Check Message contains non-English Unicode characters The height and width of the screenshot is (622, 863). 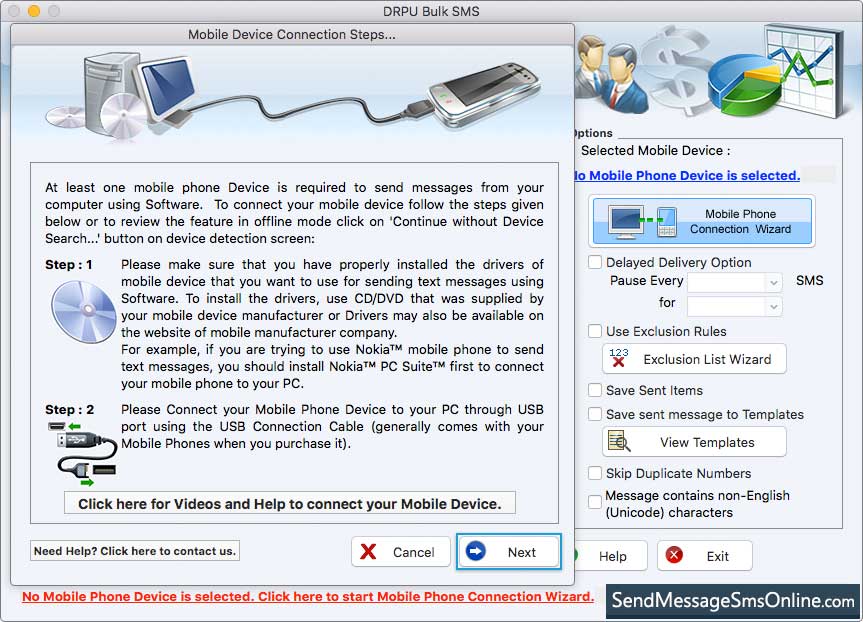click(x=595, y=502)
